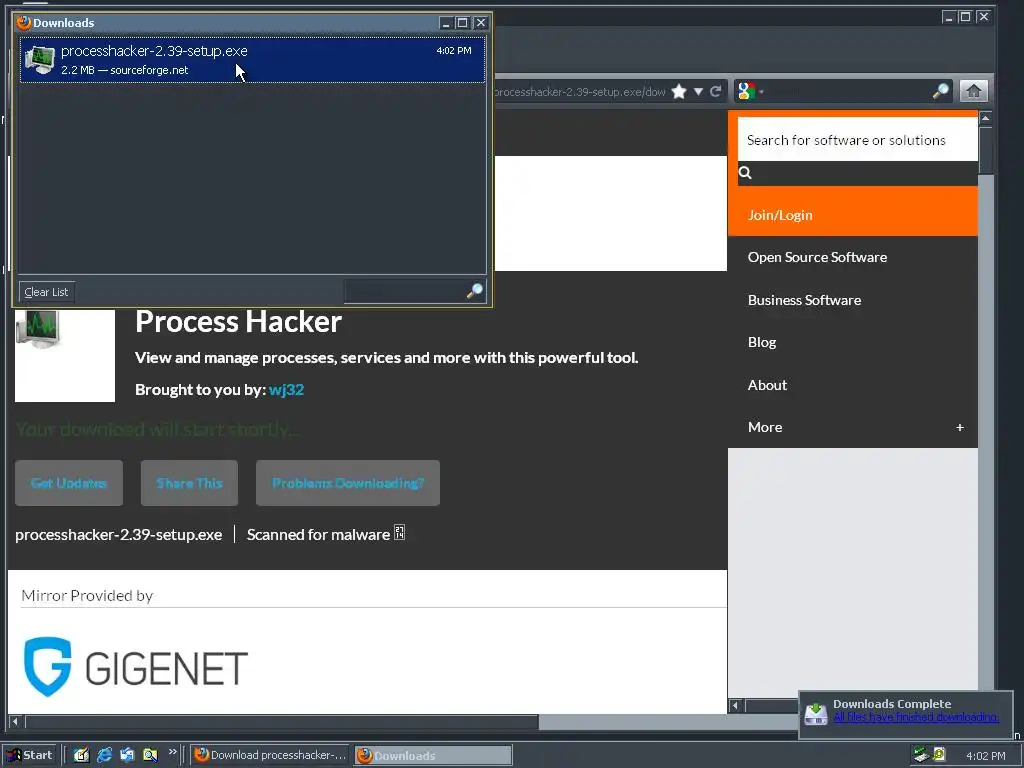
Task: Click the Process Hacker heading text
Action: pyautogui.click(x=238, y=321)
